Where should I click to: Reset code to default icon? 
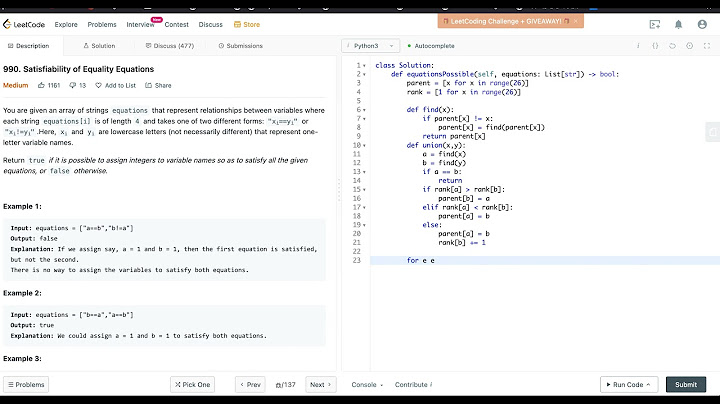(x=672, y=46)
